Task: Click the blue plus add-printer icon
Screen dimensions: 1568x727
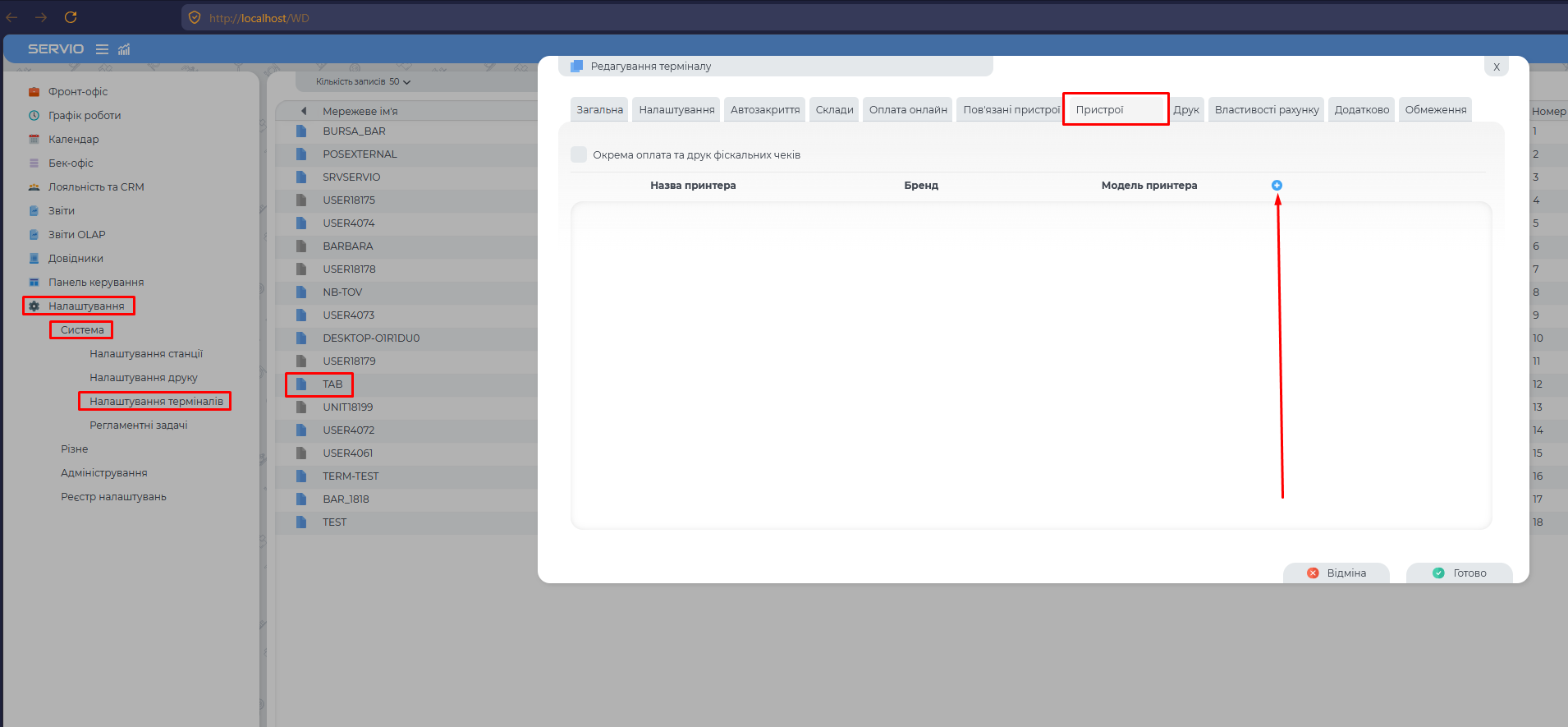Action: (x=1277, y=186)
